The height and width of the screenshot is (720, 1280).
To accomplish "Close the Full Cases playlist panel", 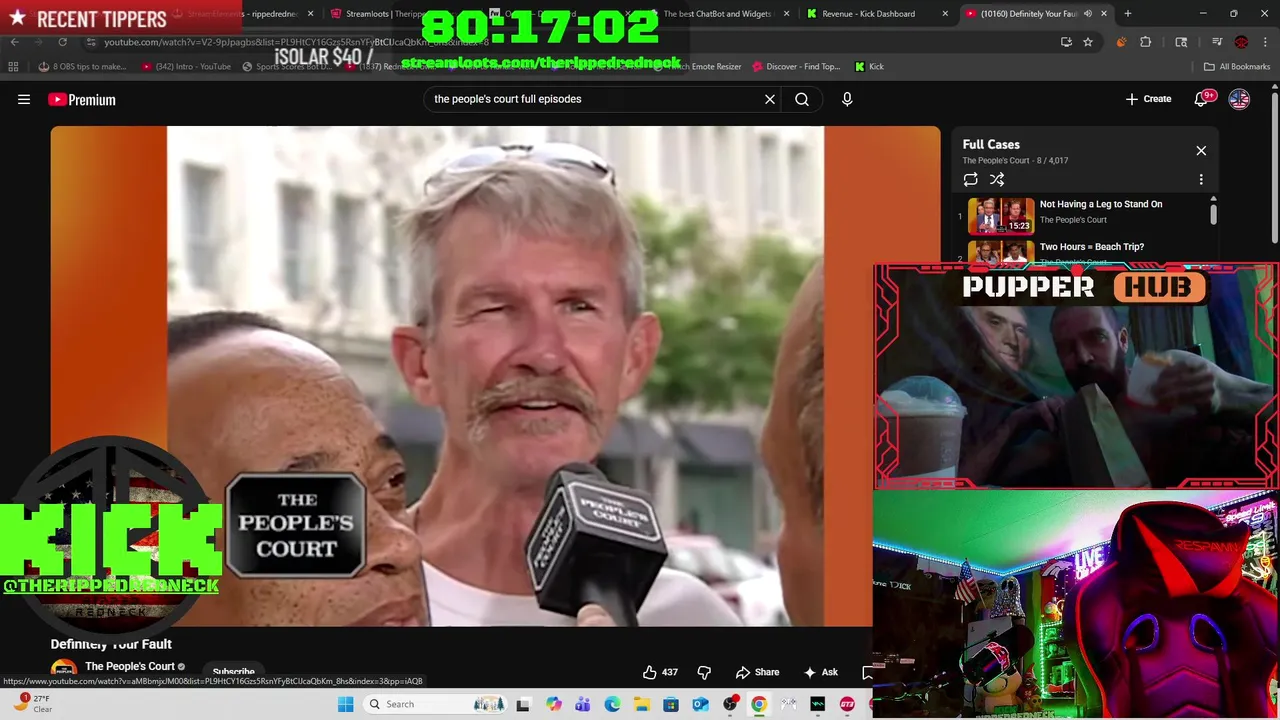I will point(1201,151).
